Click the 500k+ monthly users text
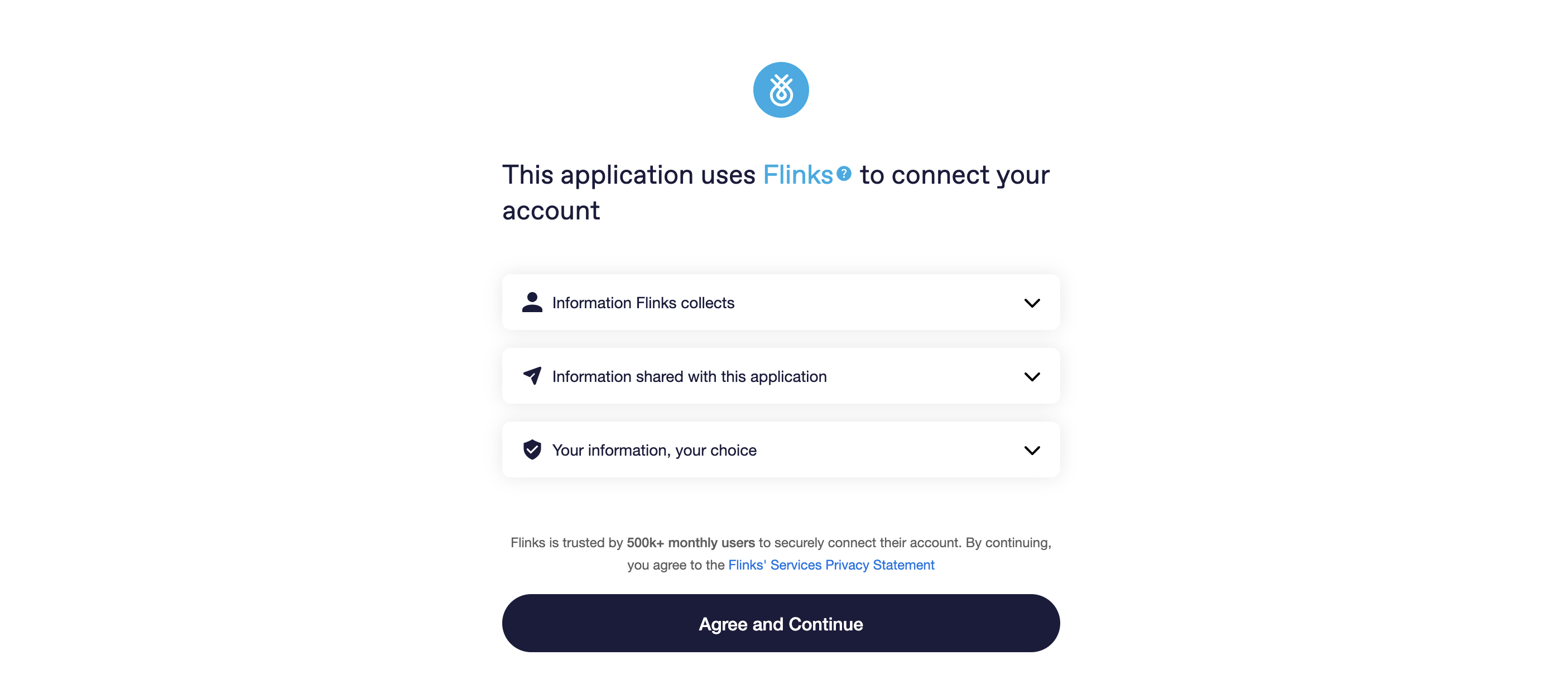 pos(691,543)
